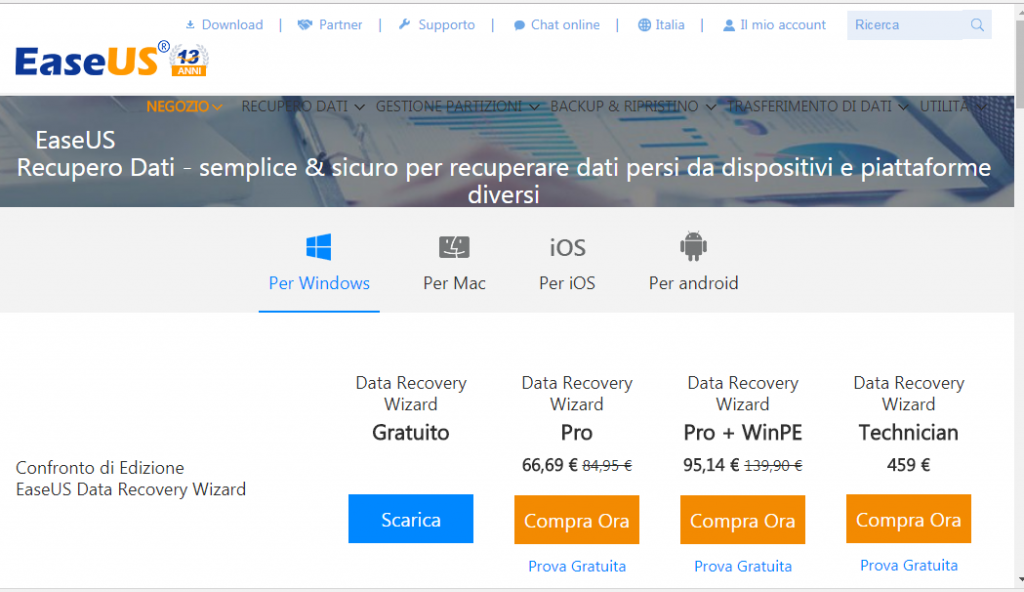Click Compra Ora for Pro + WinPE
Screen dimensions: 1024x592
point(743,519)
